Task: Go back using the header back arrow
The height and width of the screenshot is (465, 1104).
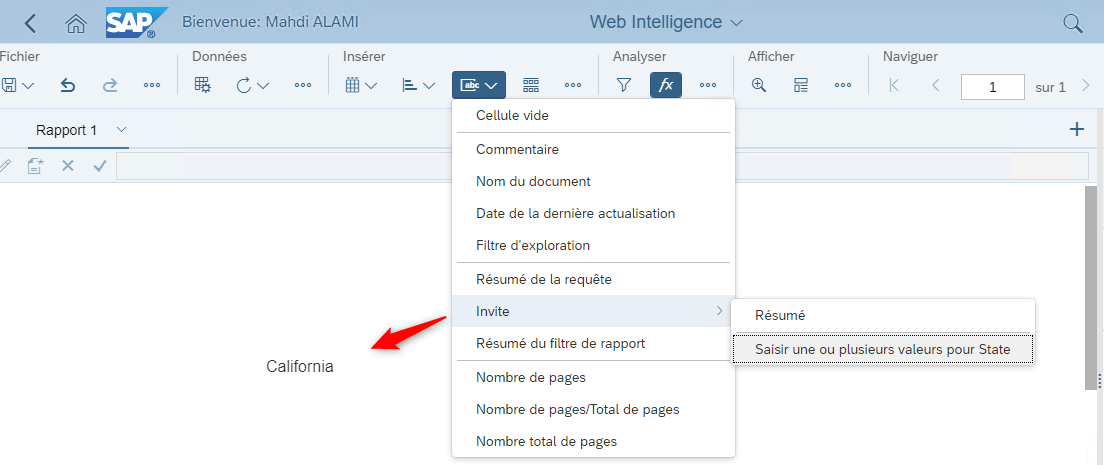Action: 30,23
